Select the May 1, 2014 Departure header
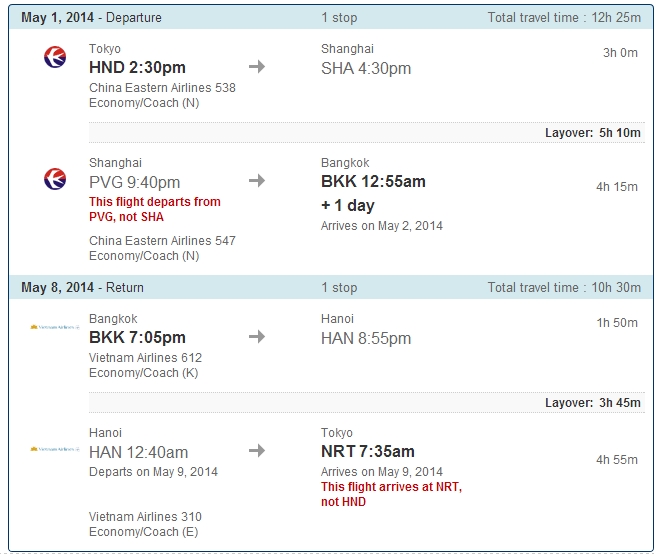 click(x=91, y=18)
